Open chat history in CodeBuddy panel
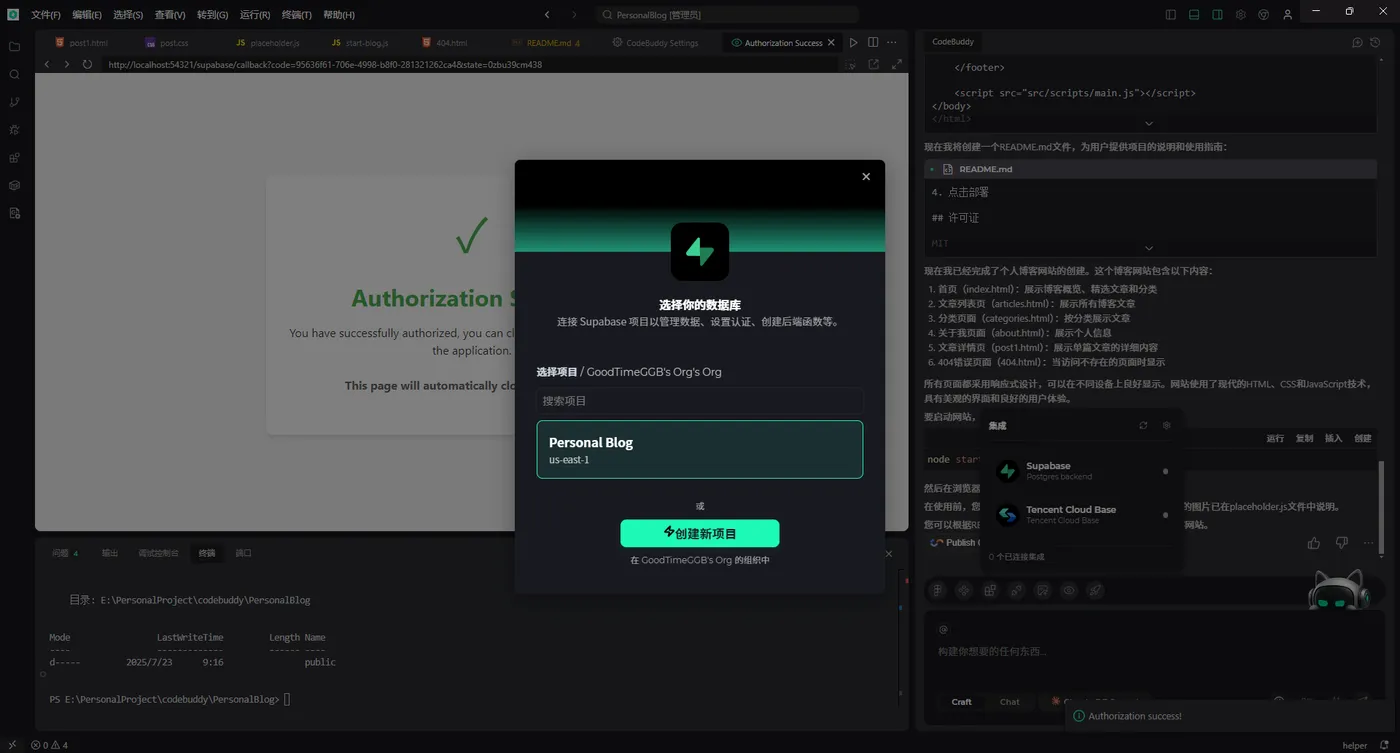 point(1375,43)
